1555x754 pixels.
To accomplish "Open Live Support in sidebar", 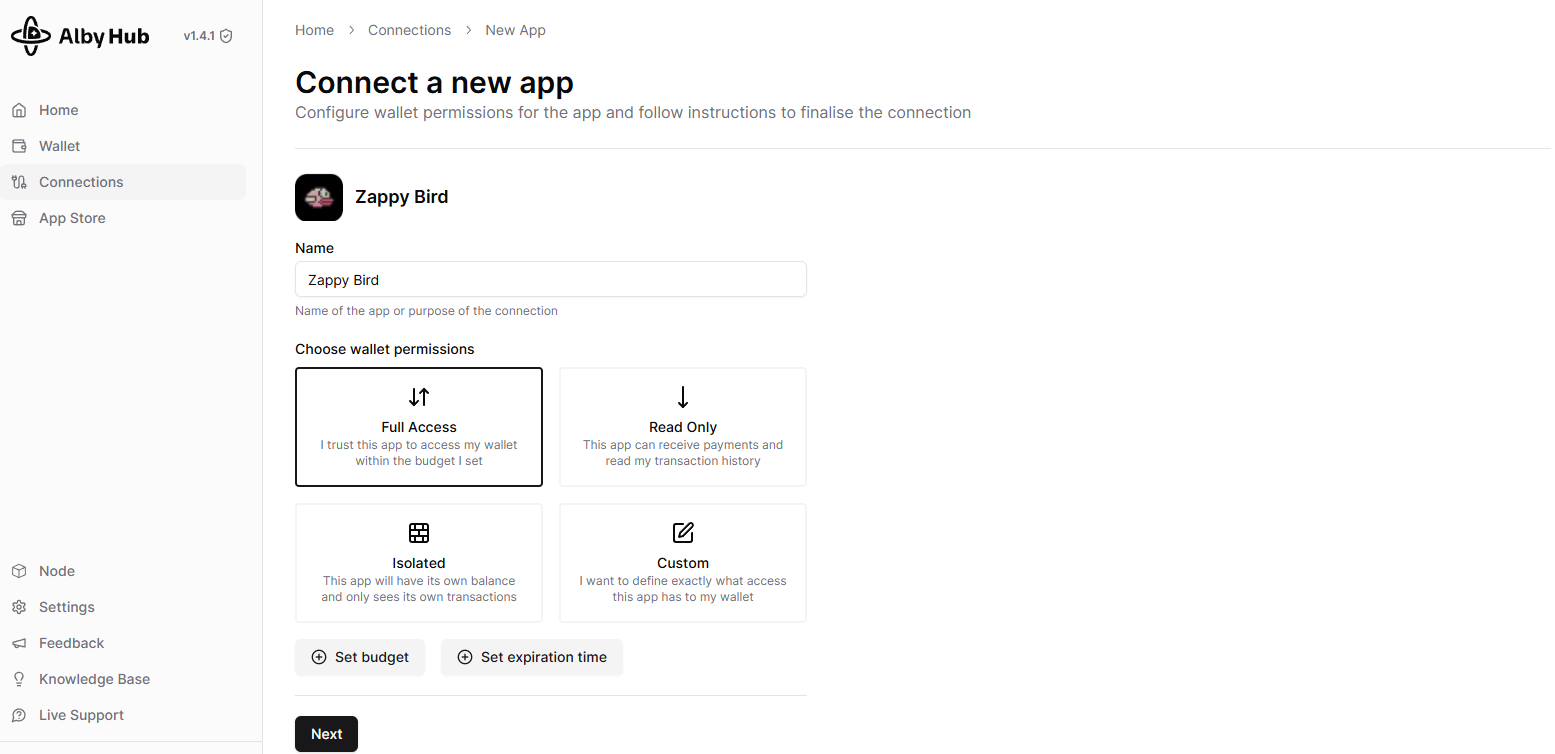I will tap(81, 715).
